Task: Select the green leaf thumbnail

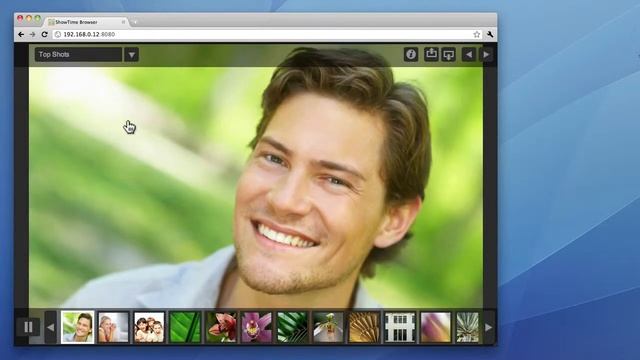Action: point(185,327)
